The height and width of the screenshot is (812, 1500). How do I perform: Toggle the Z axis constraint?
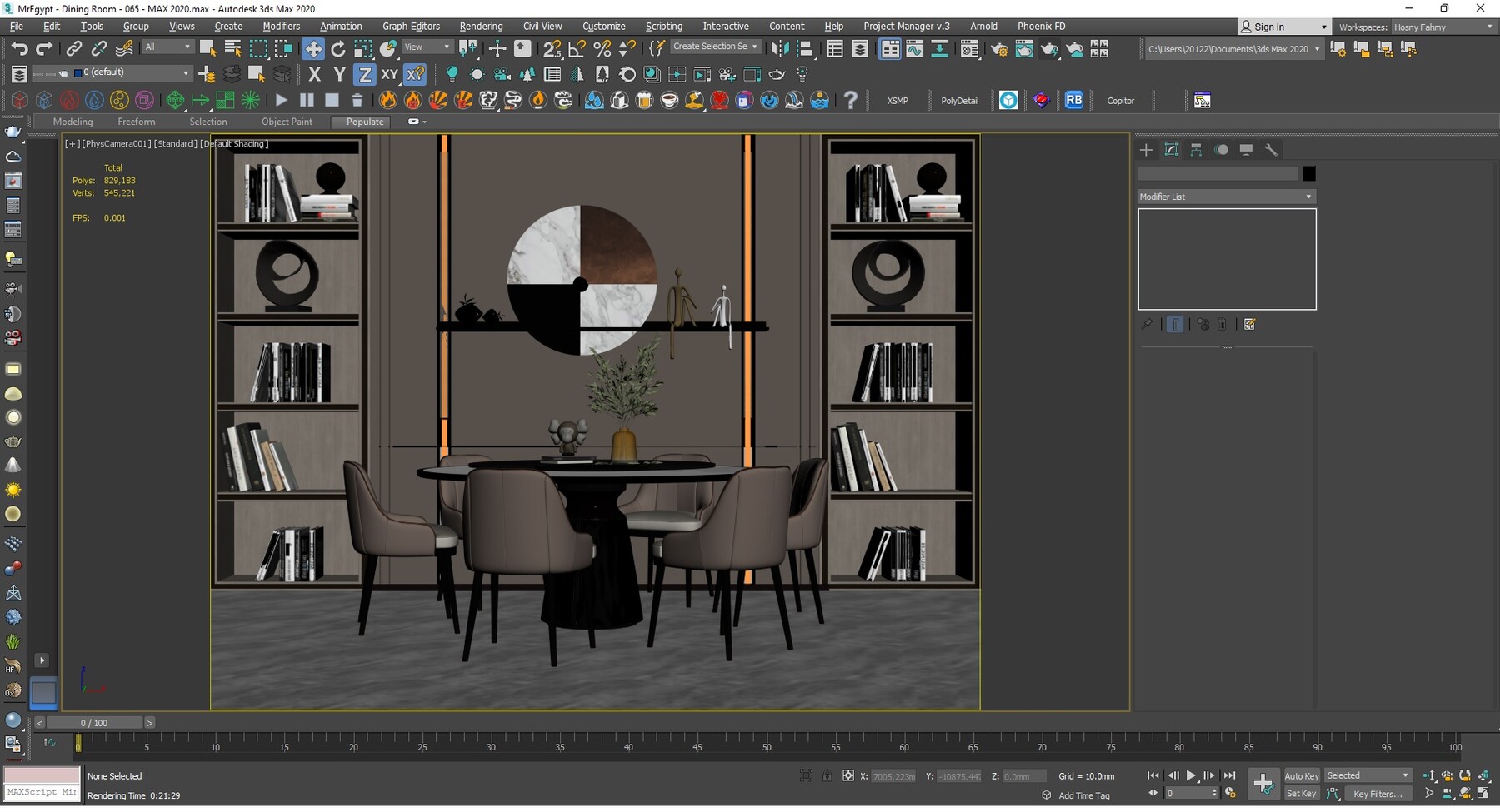[364, 74]
